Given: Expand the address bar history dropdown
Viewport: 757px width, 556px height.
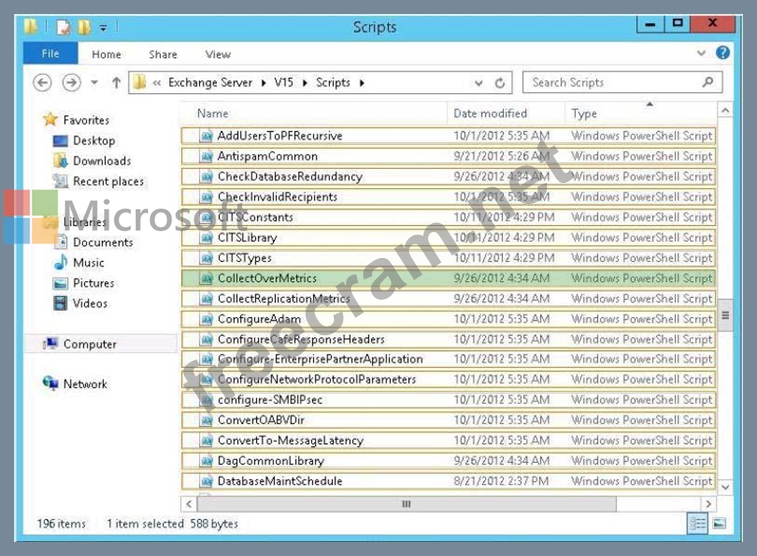Looking at the screenshot, I should click(x=478, y=83).
